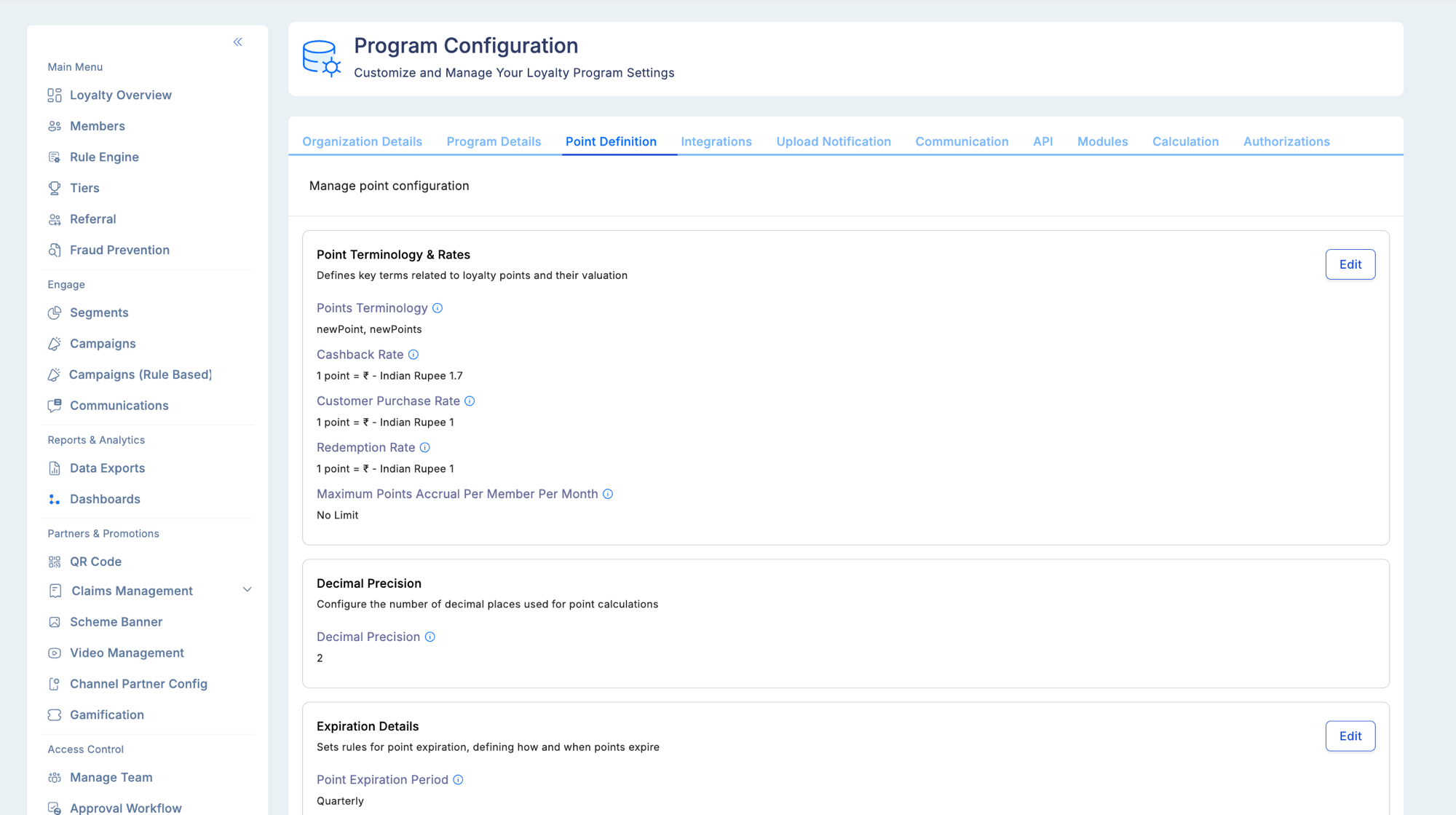Select the 'newPoint, newPoints' terminology value
This screenshot has width=1456, height=815.
point(369,329)
